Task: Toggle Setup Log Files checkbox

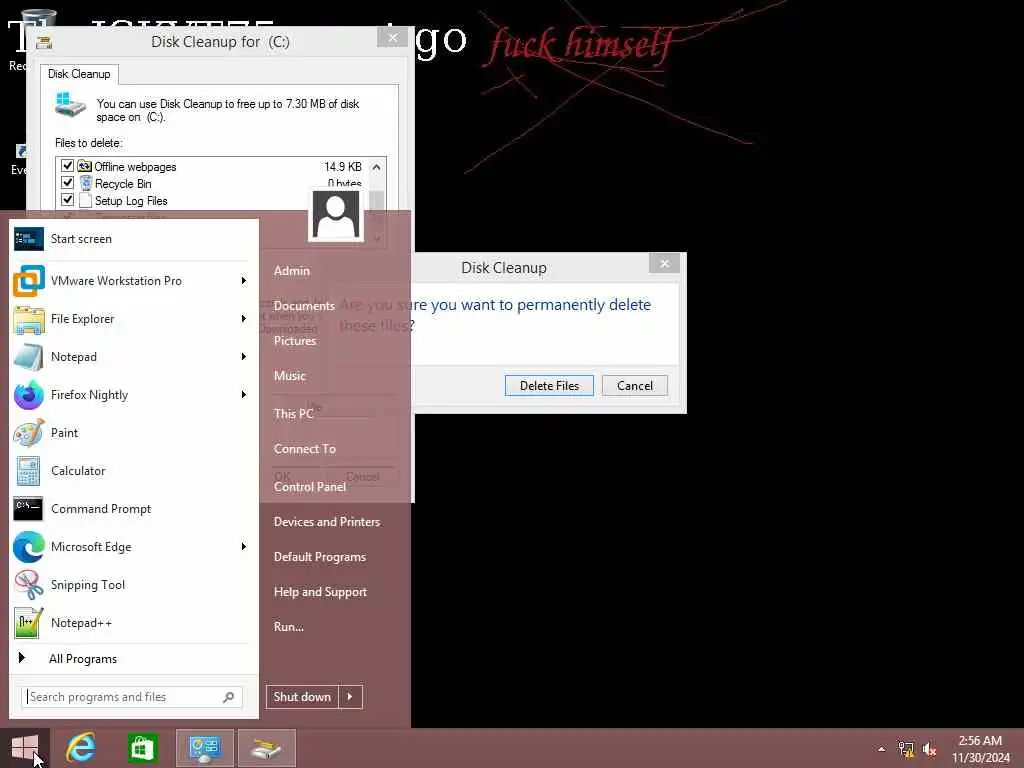Action: (x=67, y=200)
